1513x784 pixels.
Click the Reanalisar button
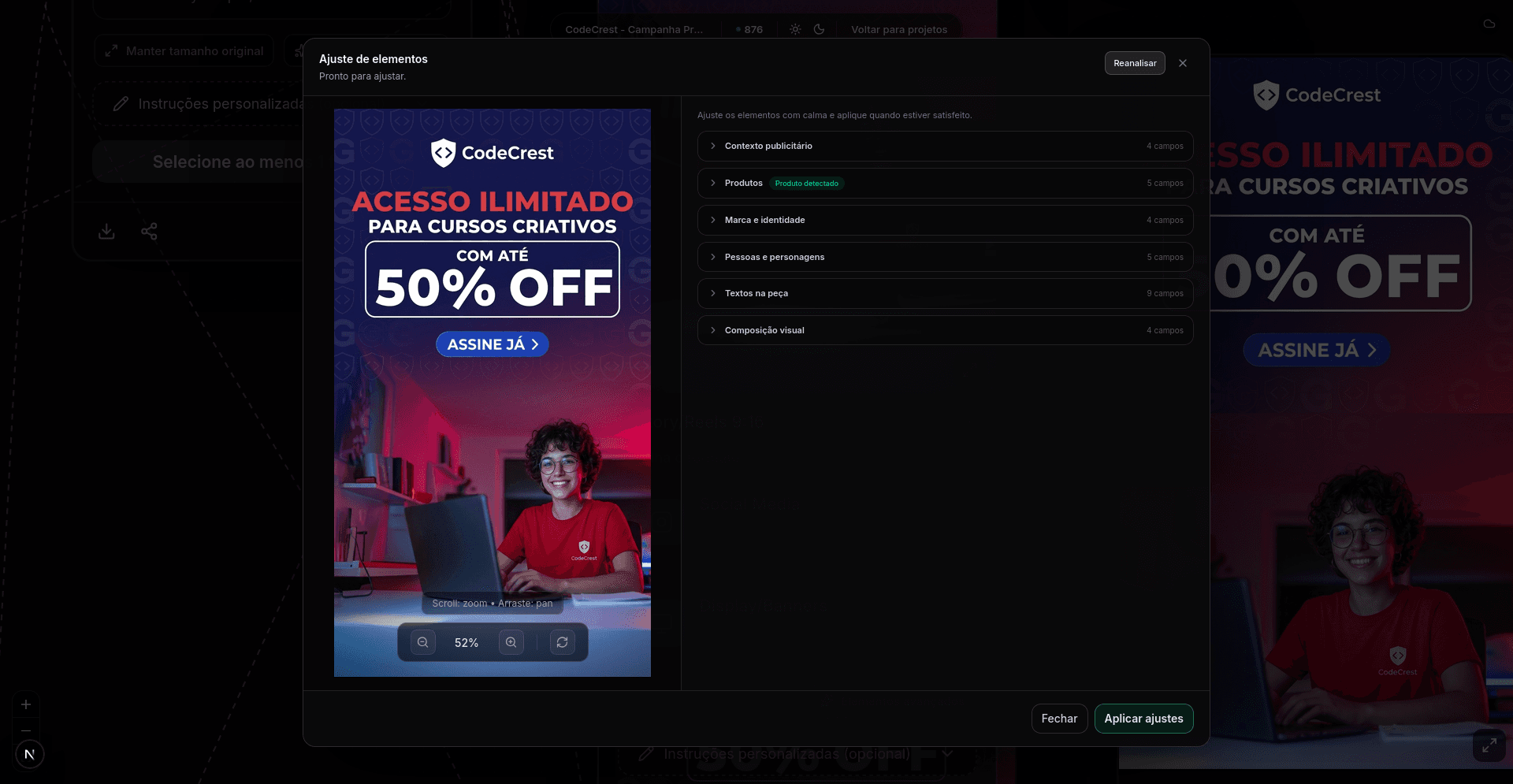pyautogui.click(x=1135, y=63)
